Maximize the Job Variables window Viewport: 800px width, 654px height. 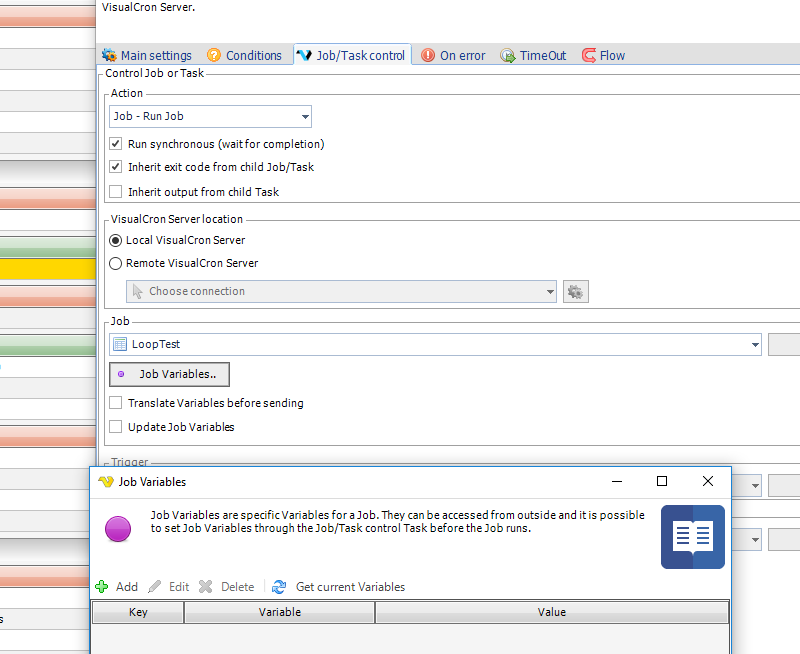pos(662,481)
